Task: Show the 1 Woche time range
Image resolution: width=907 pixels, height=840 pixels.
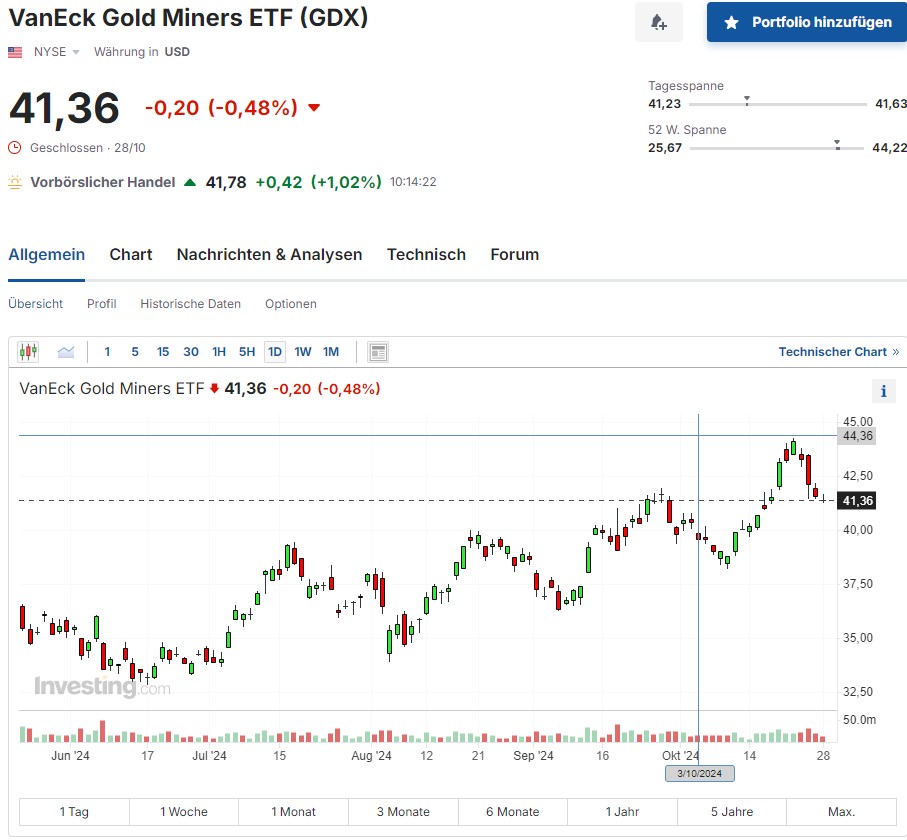Action: [184, 812]
